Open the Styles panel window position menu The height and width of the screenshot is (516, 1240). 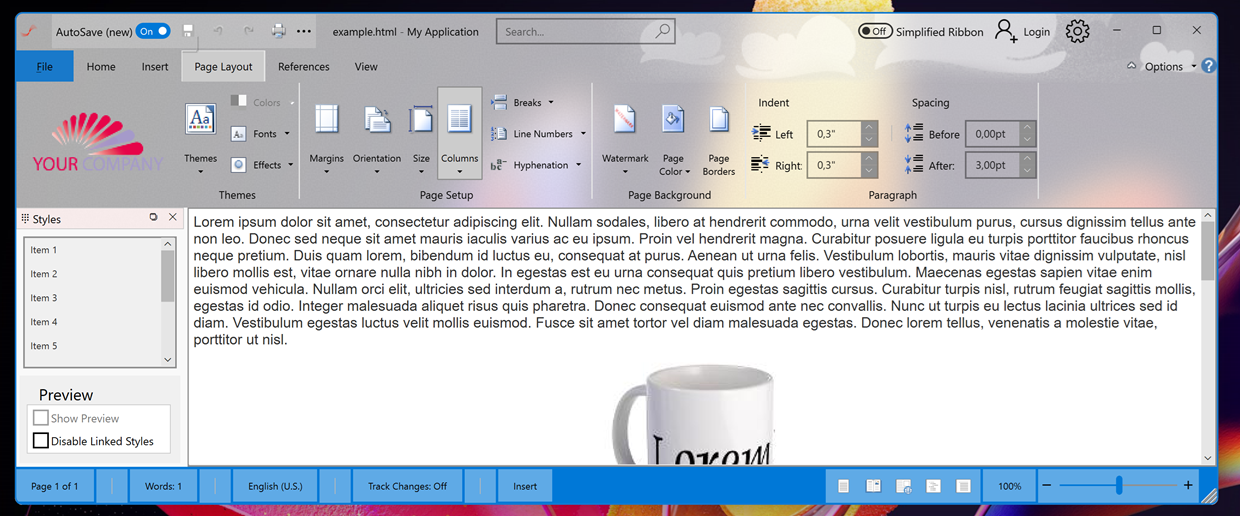pos(153,217)
